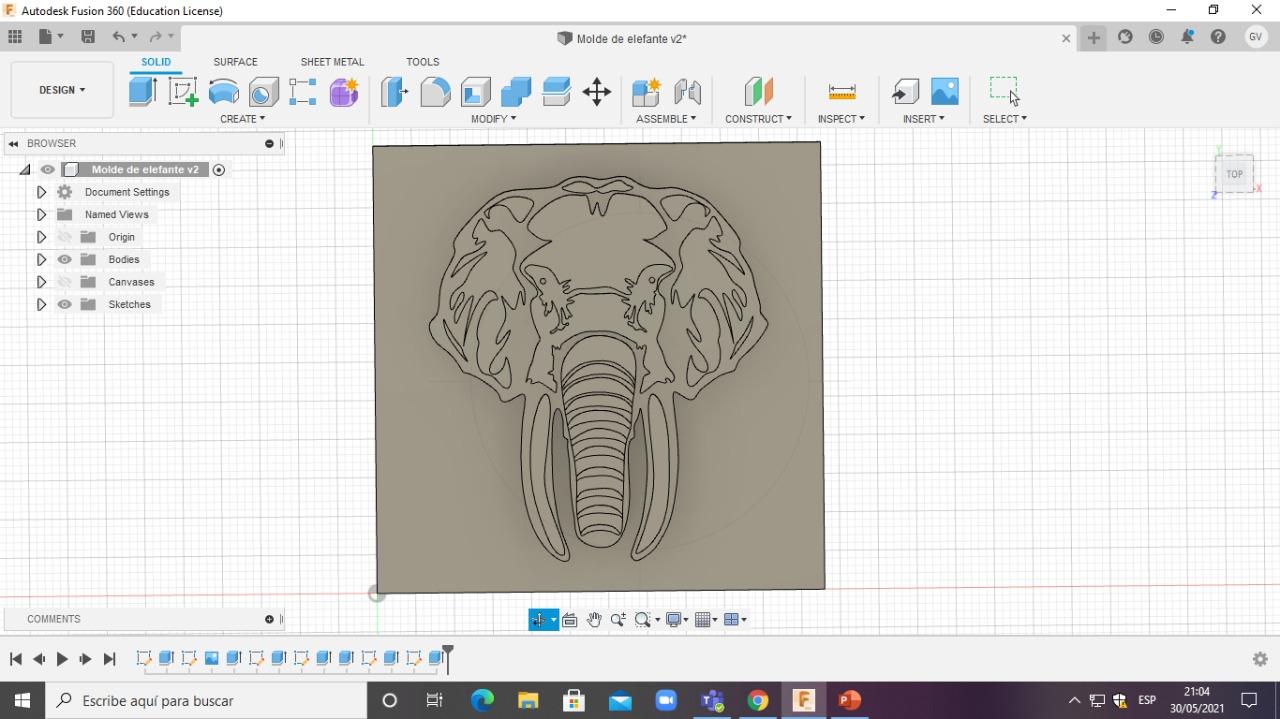The height and width of the screenshot is (719, 1280).
Task: Open the MODIFY dropdown menu
Action: (x=494, y=119)
